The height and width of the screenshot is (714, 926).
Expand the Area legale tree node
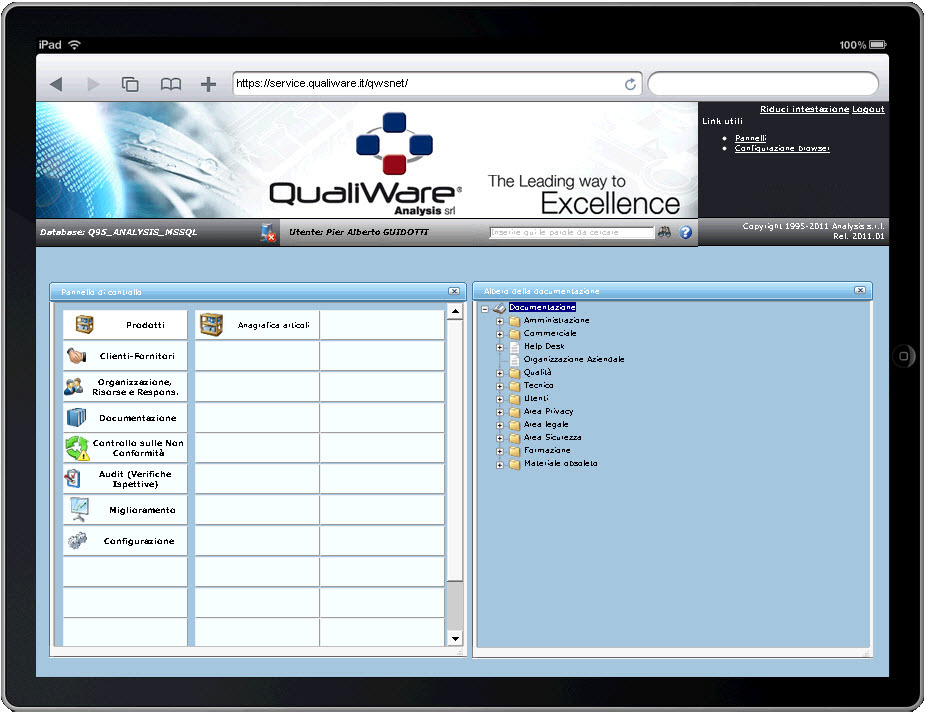click(500, 425)
